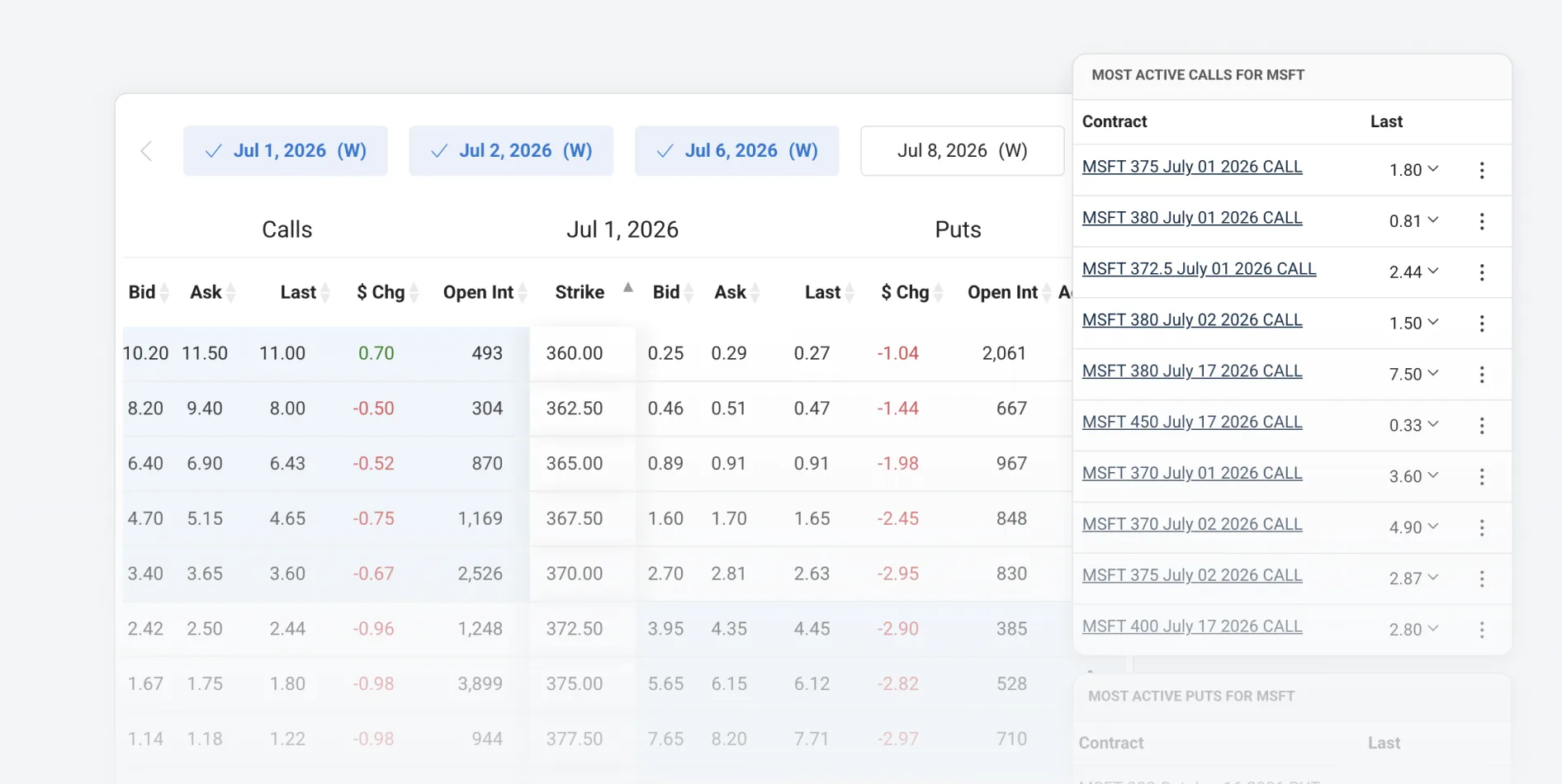Screen dimensions: 1562x784
Task: Deselect the Jul 2, 2026 (W) expiration
Action: (x=511, y=151)
